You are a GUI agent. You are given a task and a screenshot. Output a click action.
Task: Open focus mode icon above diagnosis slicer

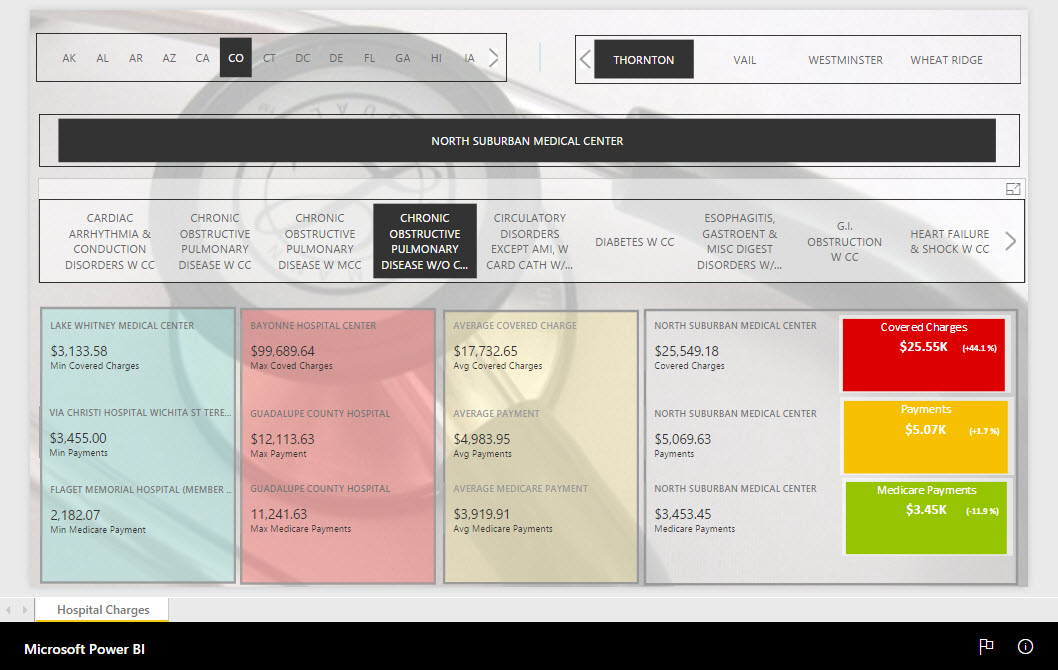pos(1013,189)
